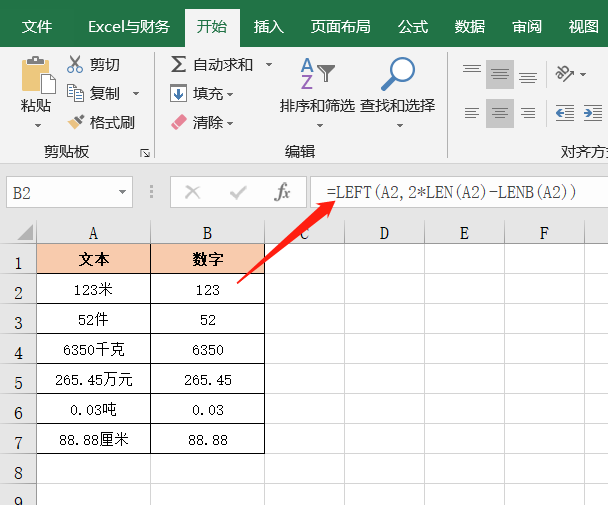Open the clipboard (剪贴板) dialog launcher
Screen dimensions: 608x505
click(145, 153)
